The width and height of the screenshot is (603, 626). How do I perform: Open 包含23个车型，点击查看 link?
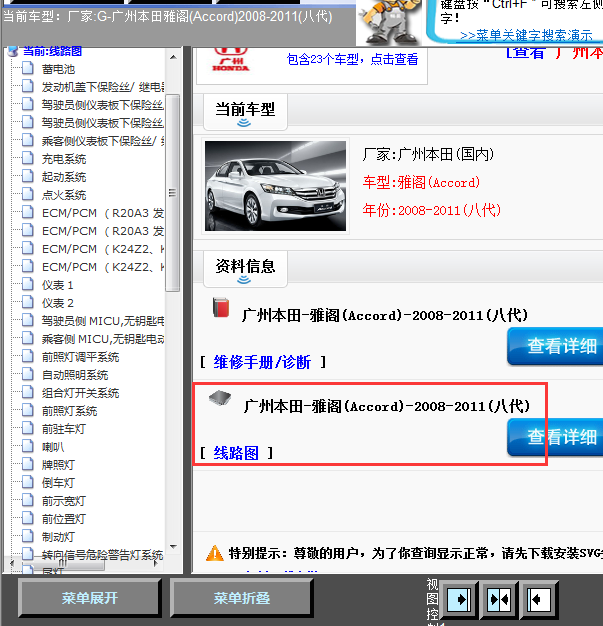pos(352,59)
